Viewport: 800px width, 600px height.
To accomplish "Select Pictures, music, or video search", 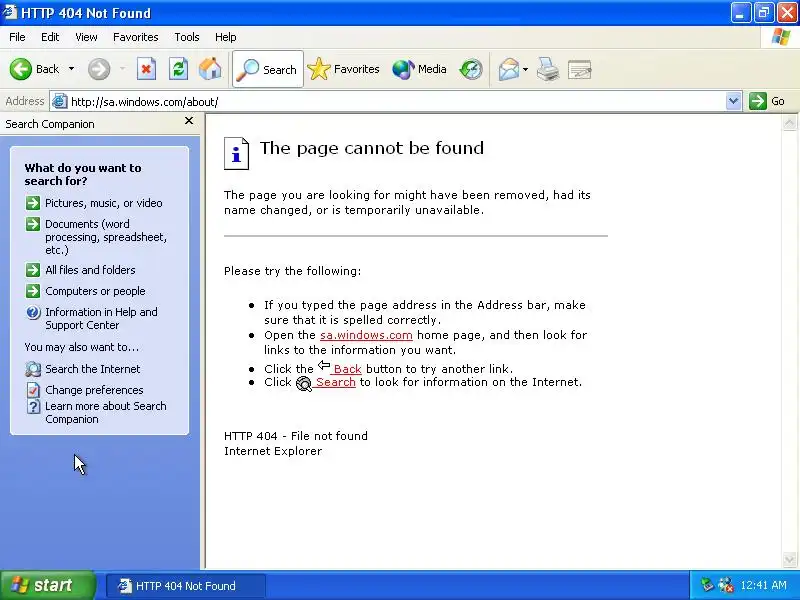I will 104,203.
